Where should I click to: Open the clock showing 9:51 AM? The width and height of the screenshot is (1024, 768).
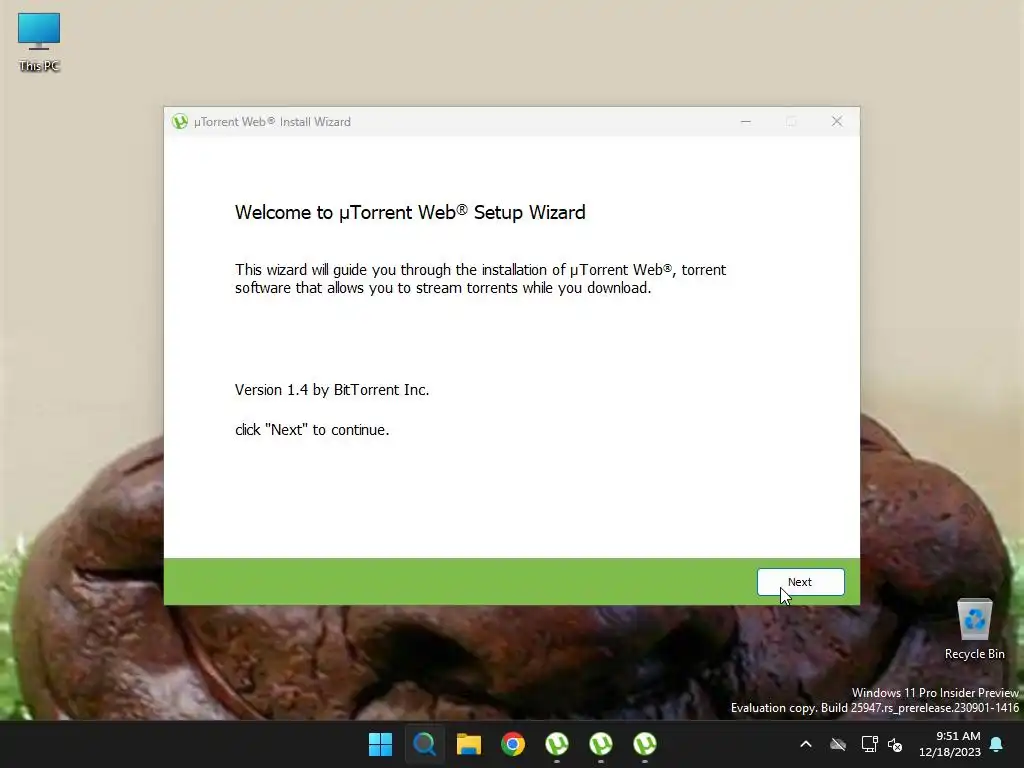[x=950, y=744]
